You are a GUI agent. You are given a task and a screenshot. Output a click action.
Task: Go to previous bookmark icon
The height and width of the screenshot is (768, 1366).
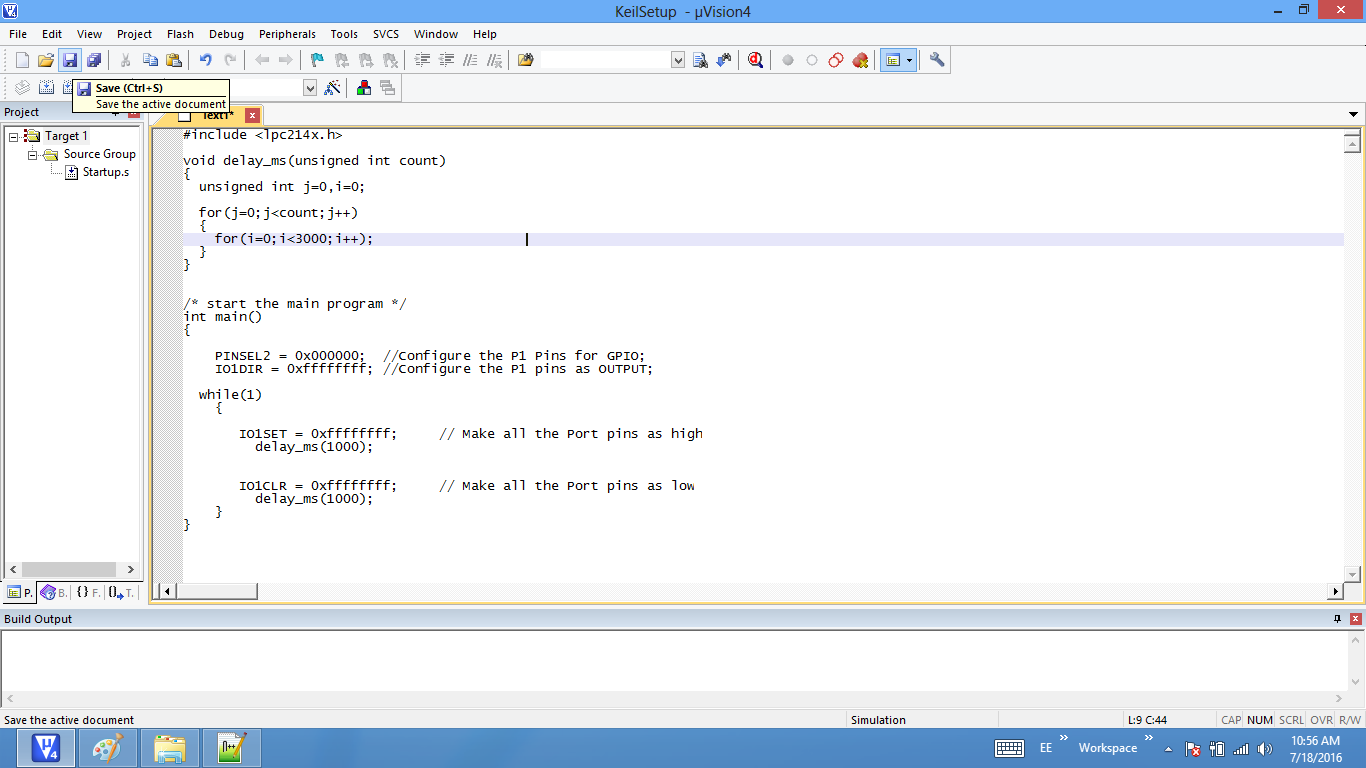tap(342, 60)
